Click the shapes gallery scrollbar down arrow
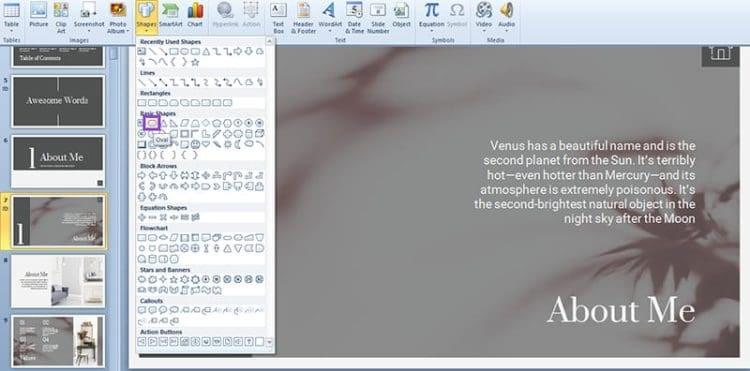Viewport: 750px width, 371px height. [x=269, y=341]
